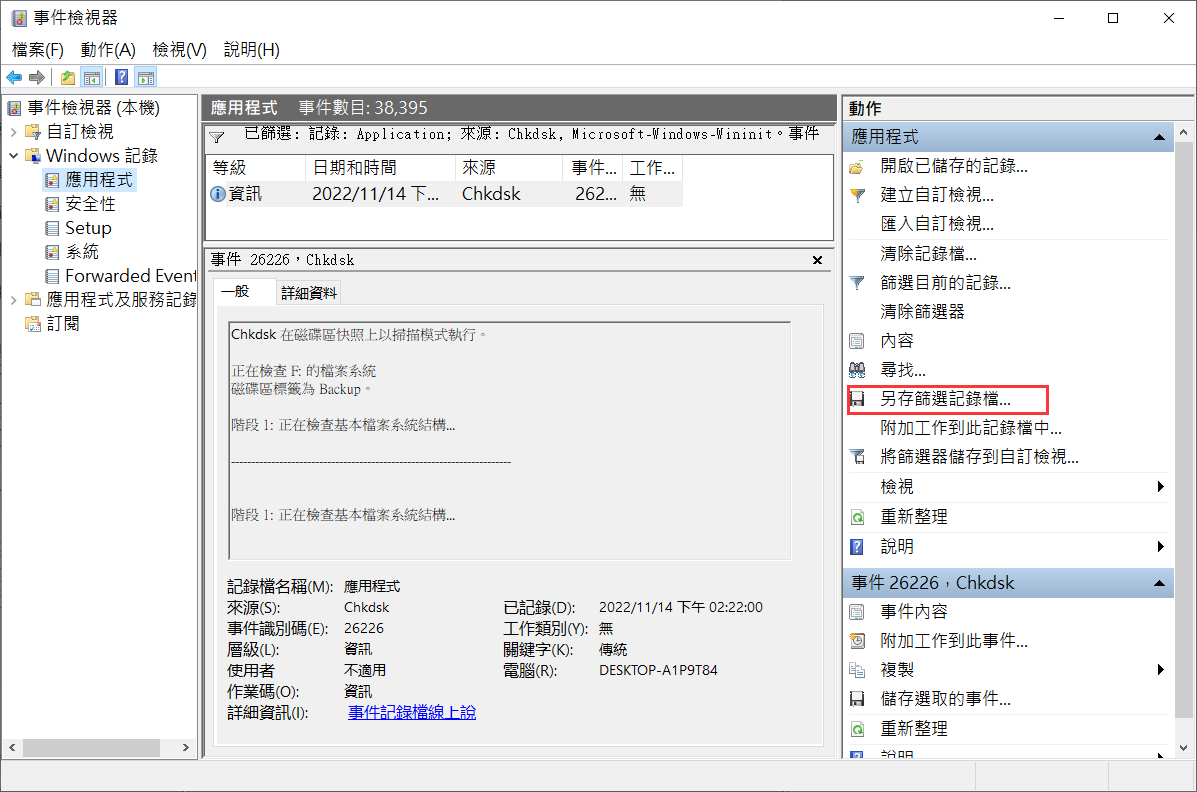Click the Back arrow toolbar icon
1197x792 pixels.
click(14, 77)
